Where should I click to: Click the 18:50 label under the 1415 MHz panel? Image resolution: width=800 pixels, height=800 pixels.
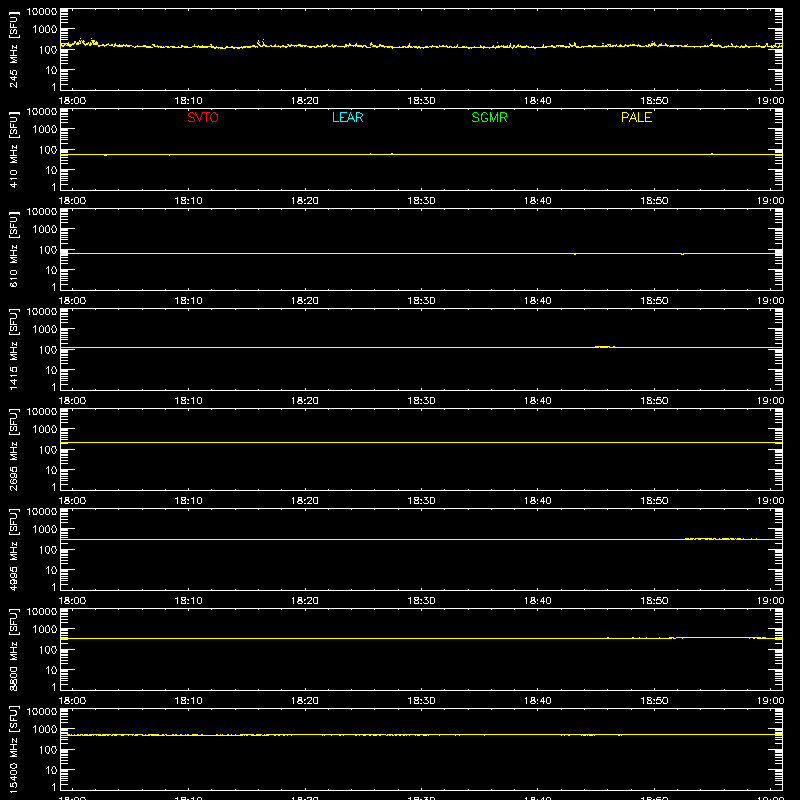(654, 401)
